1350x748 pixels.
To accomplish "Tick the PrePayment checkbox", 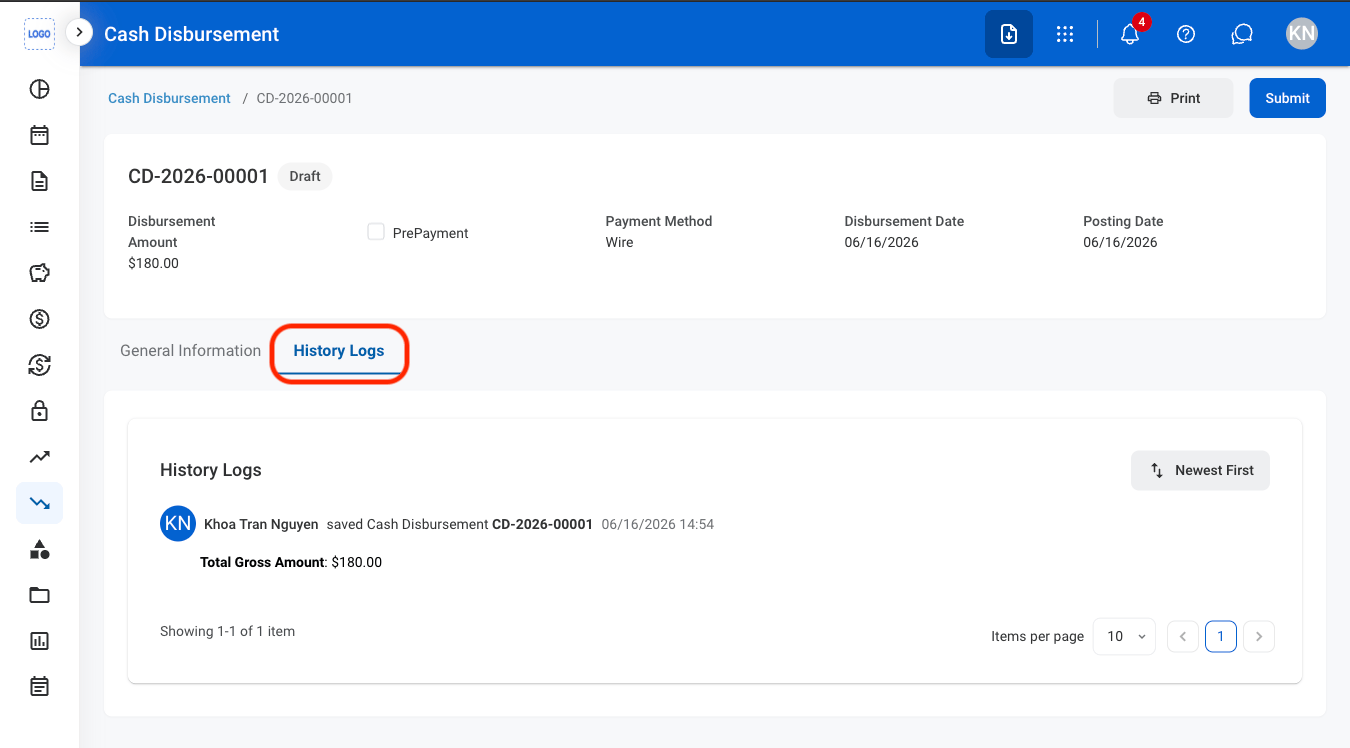I will (x=376, y=232).
